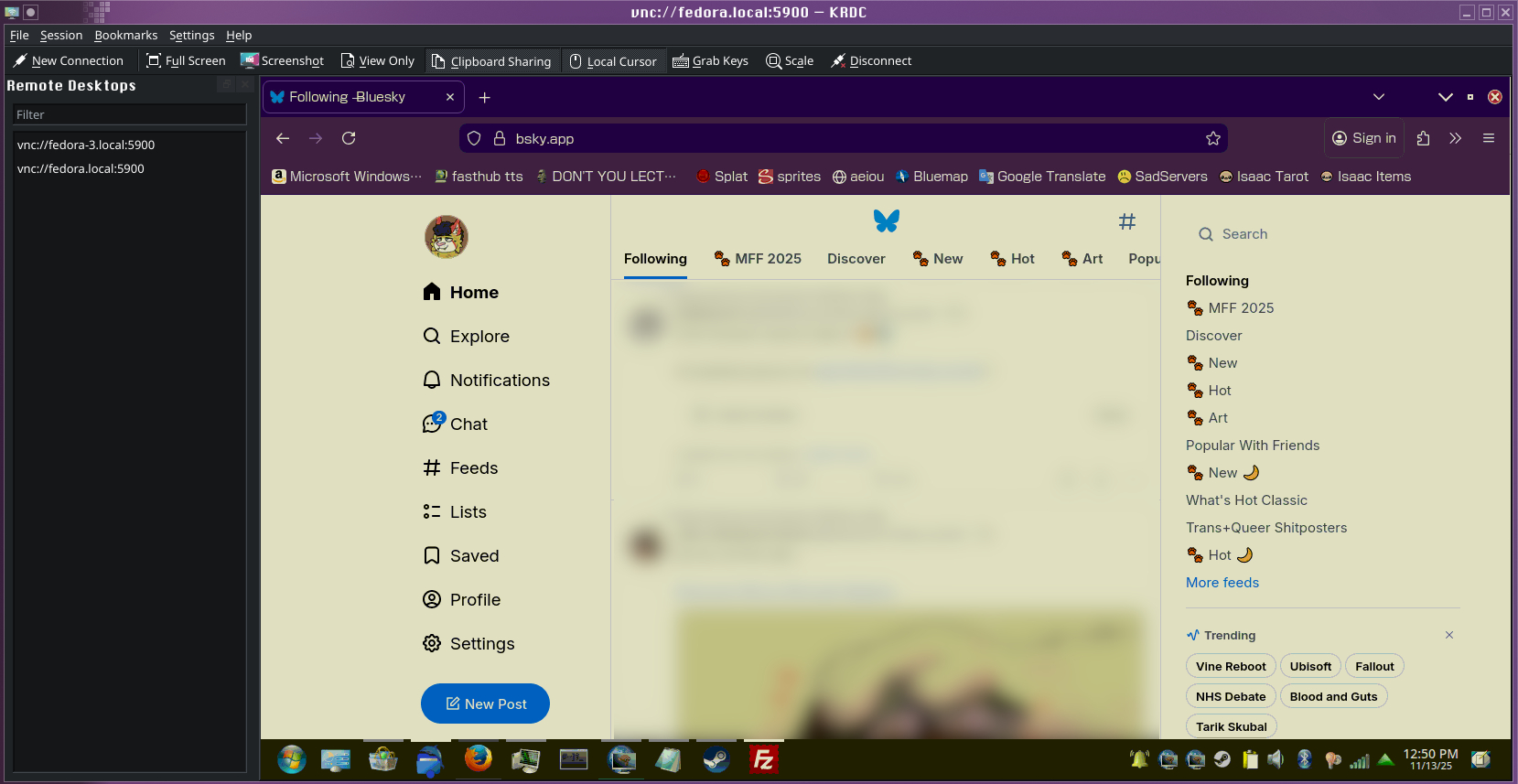Dismiss the Trending section
This screenshot has height=784, width=1518.
(1449, 635)
